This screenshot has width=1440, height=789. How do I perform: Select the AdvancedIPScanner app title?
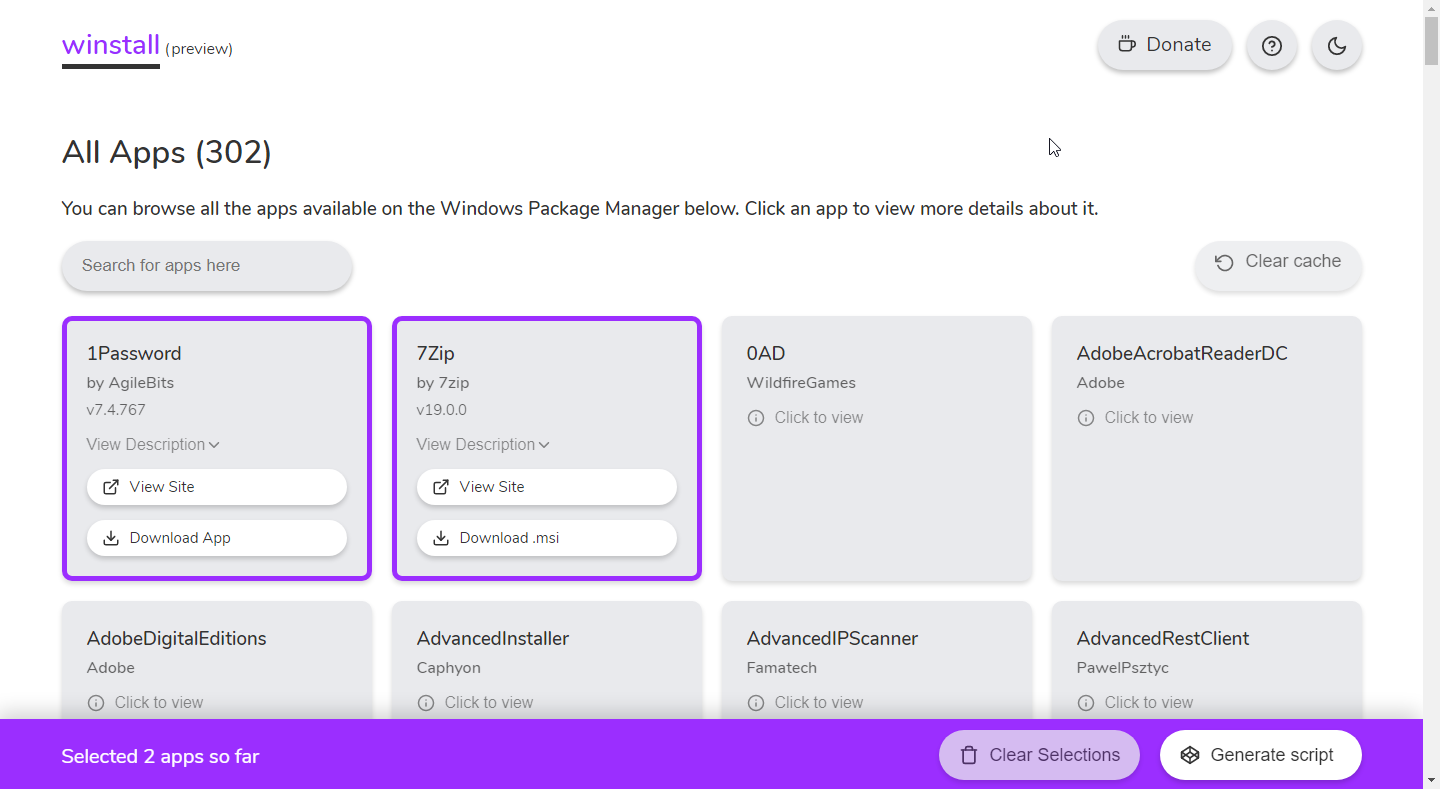(x=832, y=638)
